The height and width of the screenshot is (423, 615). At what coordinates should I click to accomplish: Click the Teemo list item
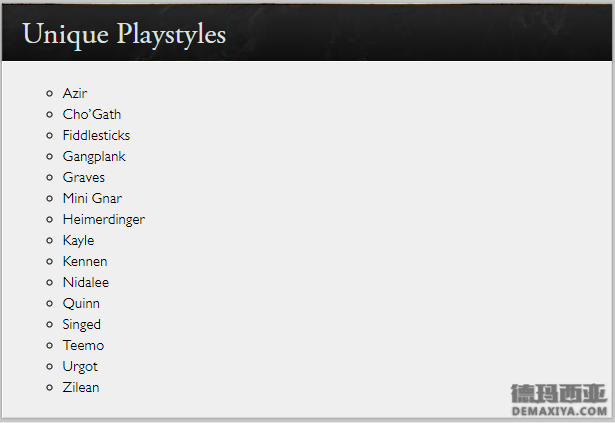pyautogui.click(x=83, y=345)
